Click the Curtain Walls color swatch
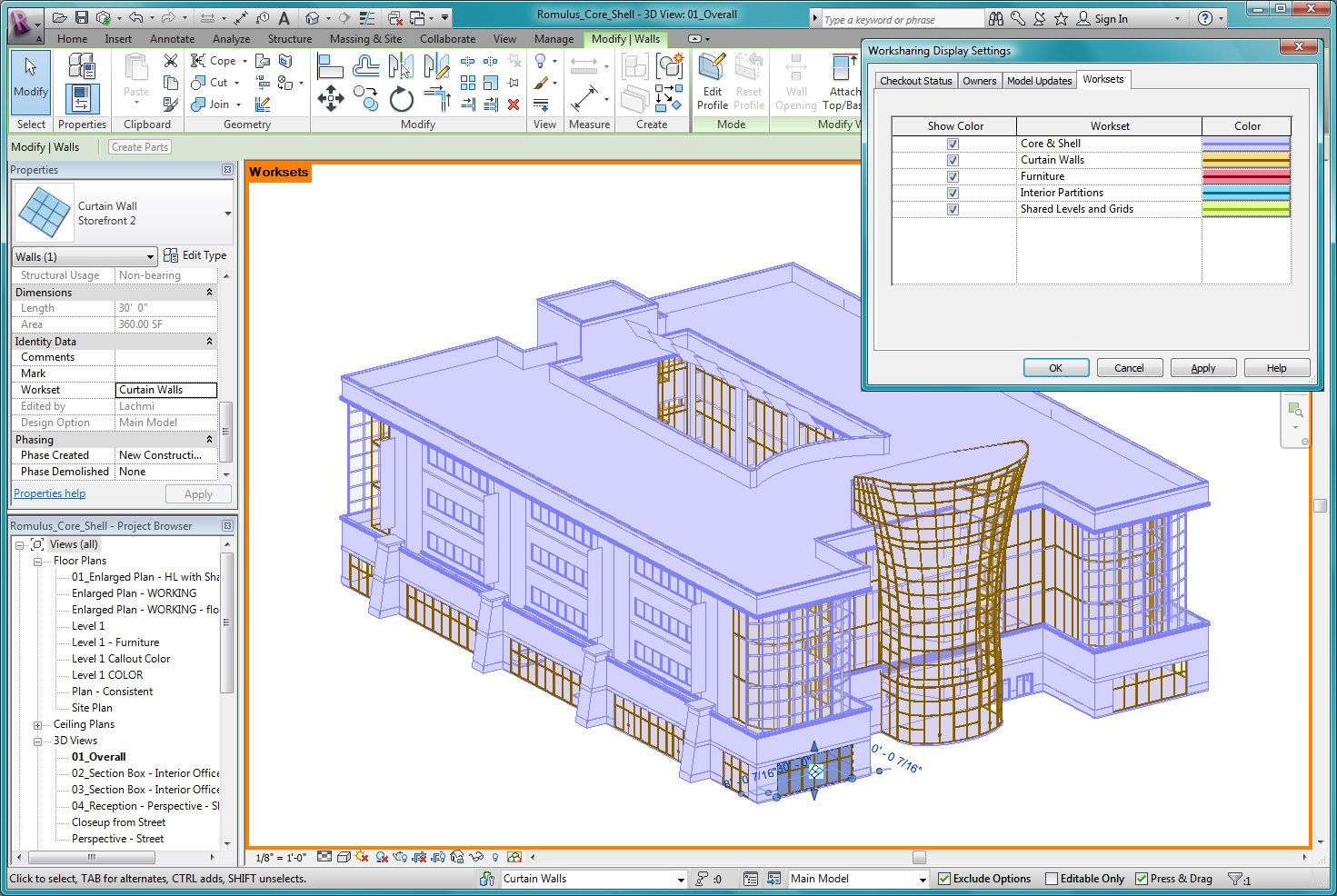The image size is (1337, 896). click(x=1246, y=160)
